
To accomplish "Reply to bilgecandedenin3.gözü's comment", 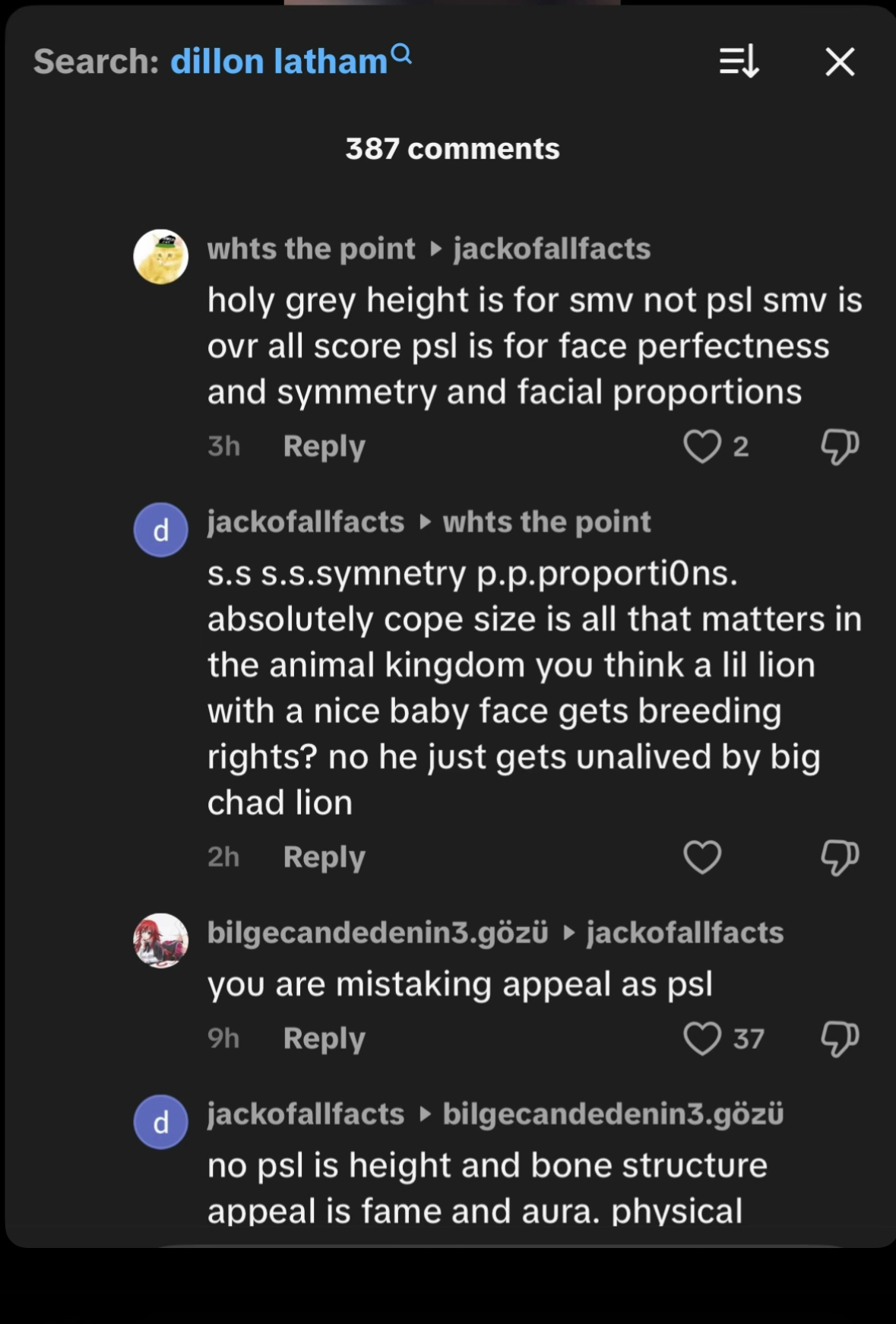I will 324,1038.
